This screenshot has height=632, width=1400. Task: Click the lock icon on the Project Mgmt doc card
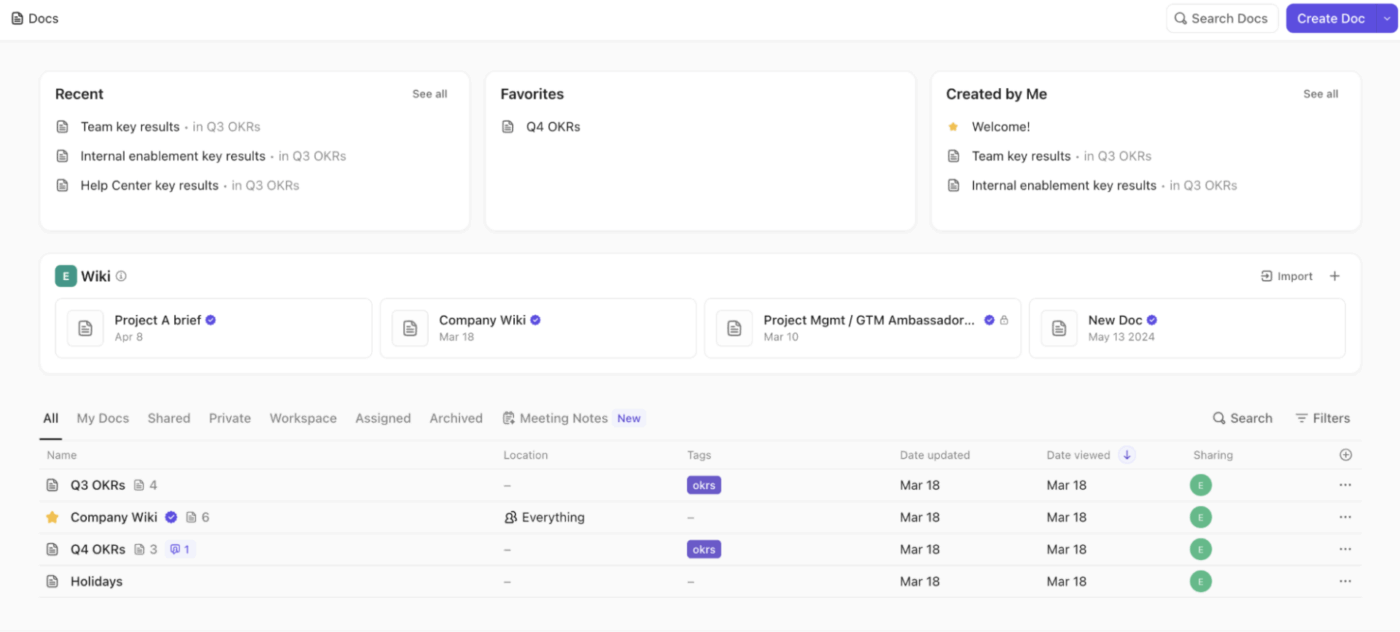click(x=1003, y=320)
